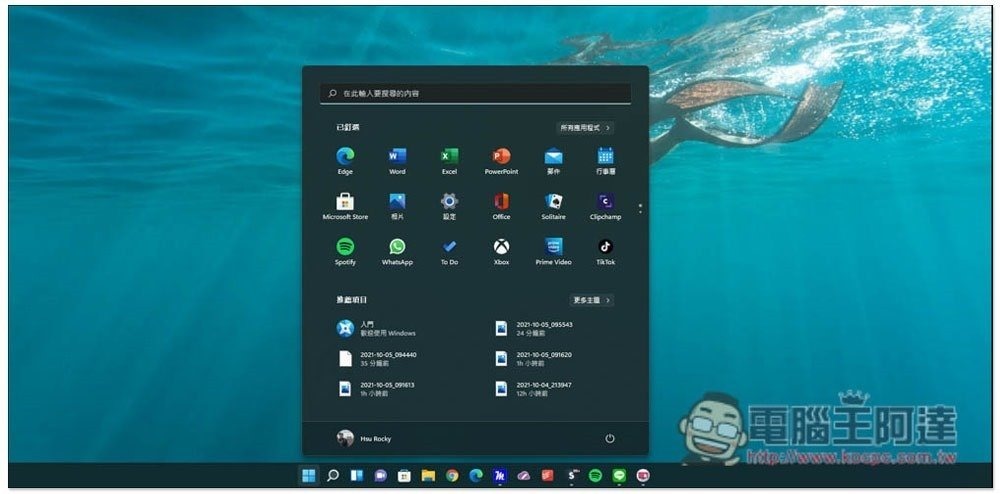Viewport: 1000px width, 494px height.
Task: Expand the all apps list (所有應用程式)
Action: (585, 128)
